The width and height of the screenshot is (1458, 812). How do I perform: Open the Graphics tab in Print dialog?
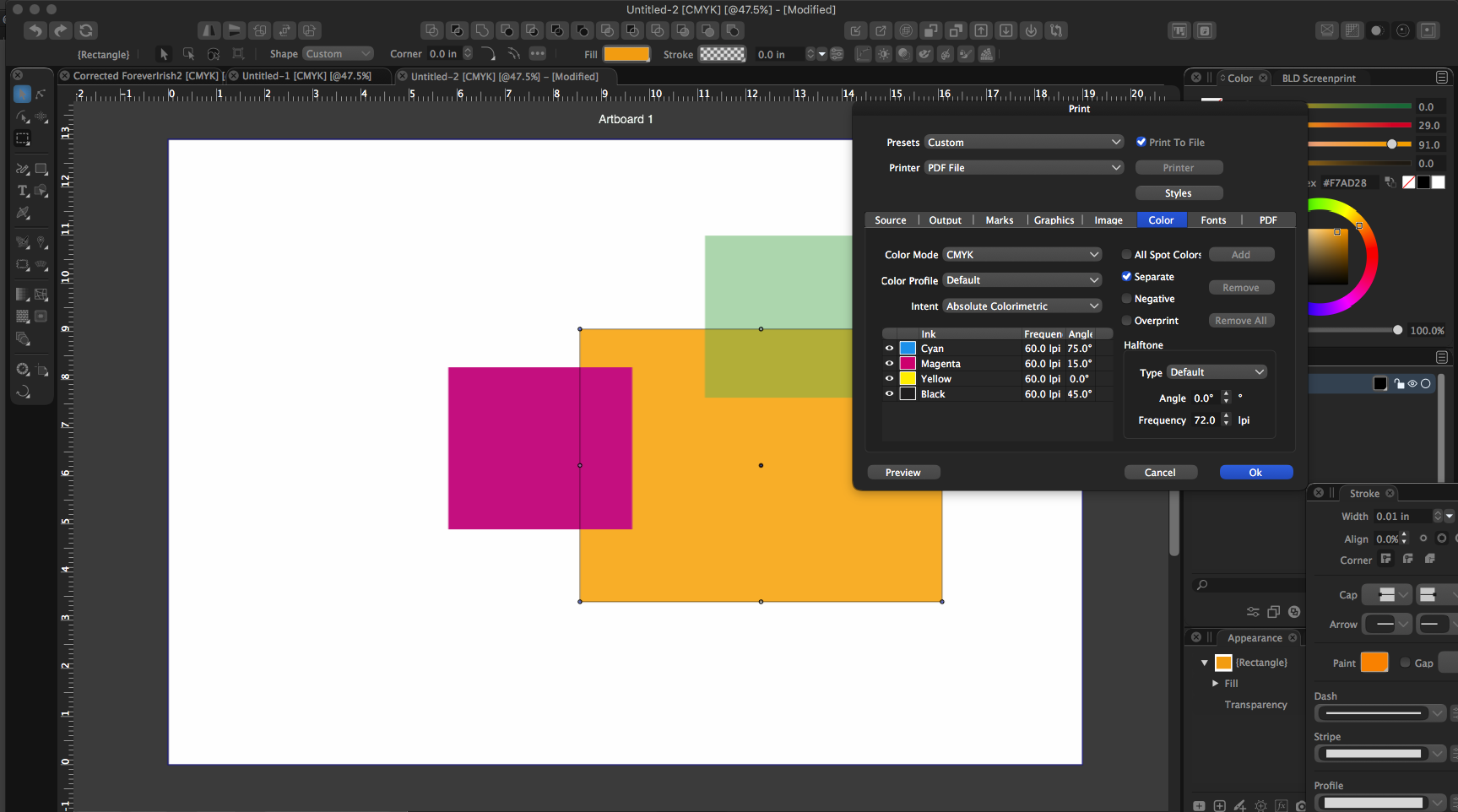(x=1054, y=220)
